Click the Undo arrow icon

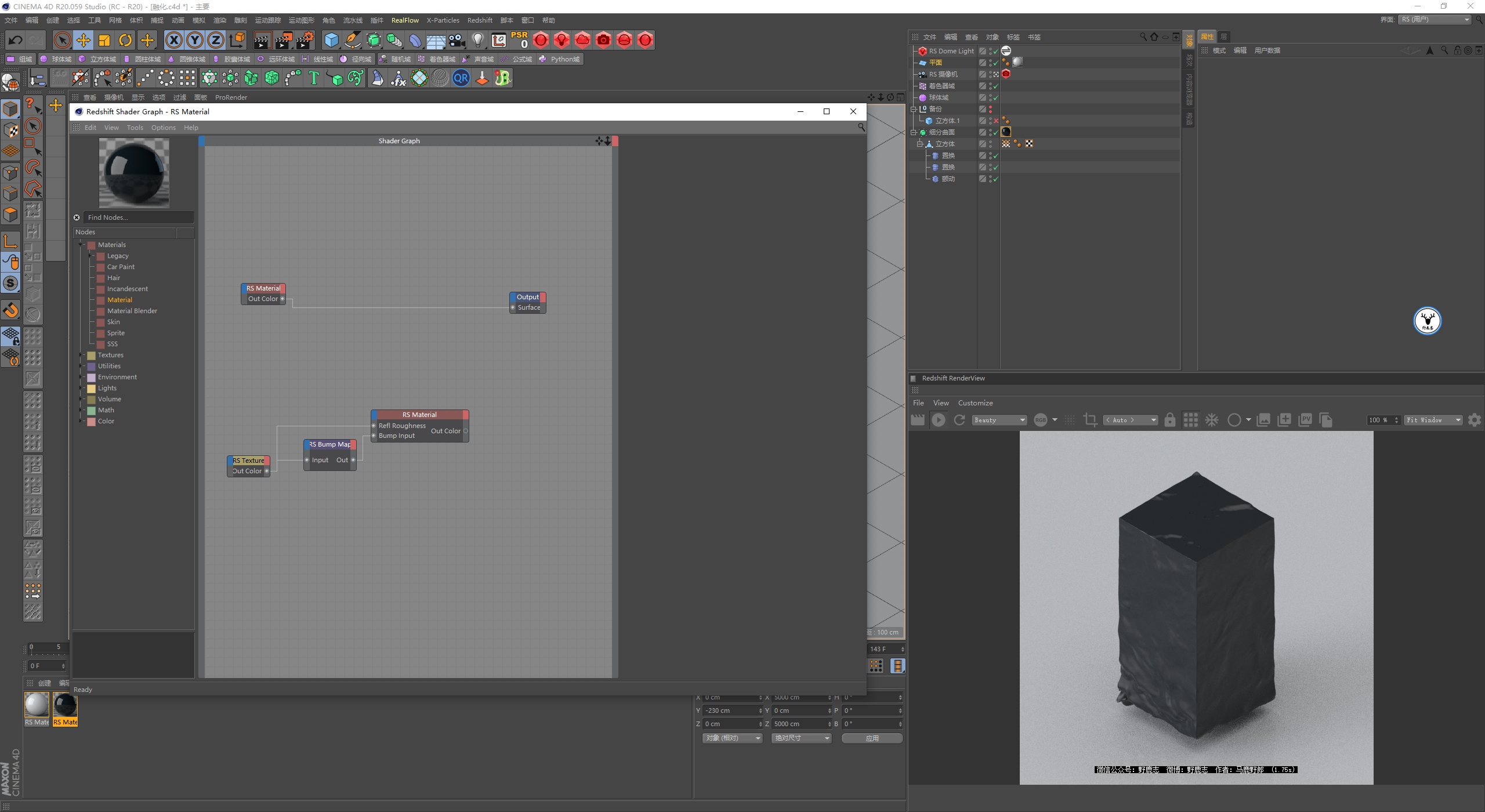[16, 40]
